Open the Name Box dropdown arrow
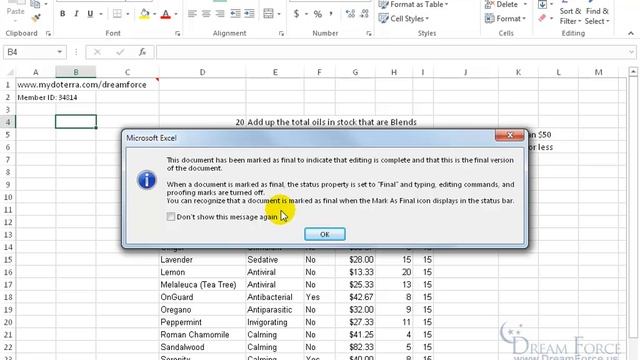640x360 pixels. tap(60, 52)
